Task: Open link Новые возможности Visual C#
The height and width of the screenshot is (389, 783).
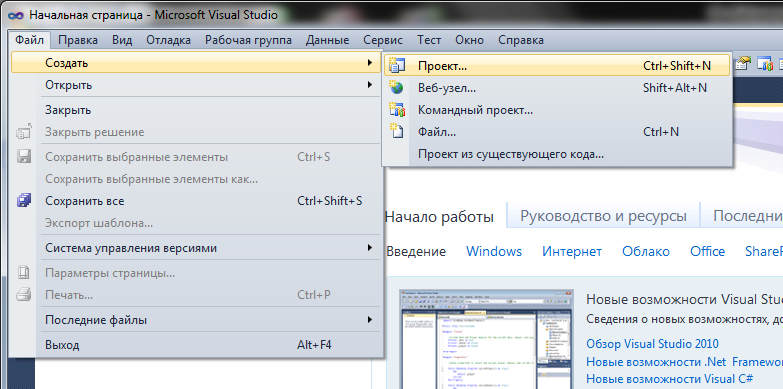Action: coord(670,378)
